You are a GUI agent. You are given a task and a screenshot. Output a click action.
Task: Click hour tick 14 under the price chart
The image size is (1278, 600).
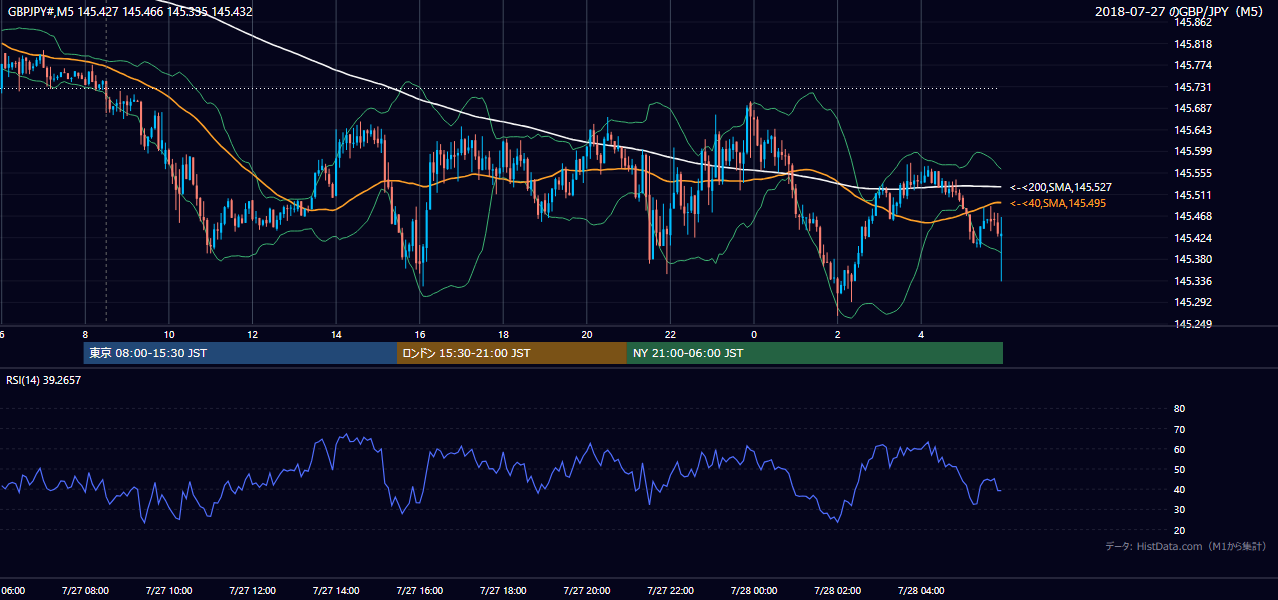click(x=336, y=334)
